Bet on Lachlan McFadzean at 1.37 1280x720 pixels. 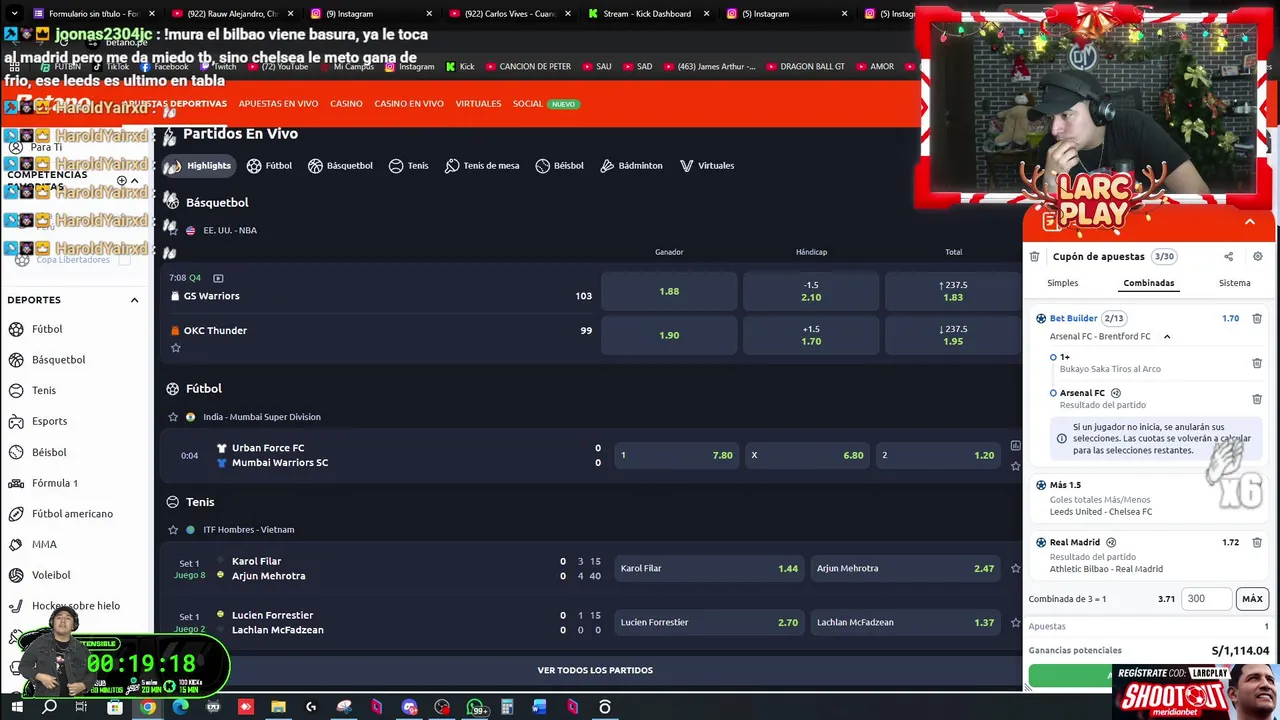905,623
